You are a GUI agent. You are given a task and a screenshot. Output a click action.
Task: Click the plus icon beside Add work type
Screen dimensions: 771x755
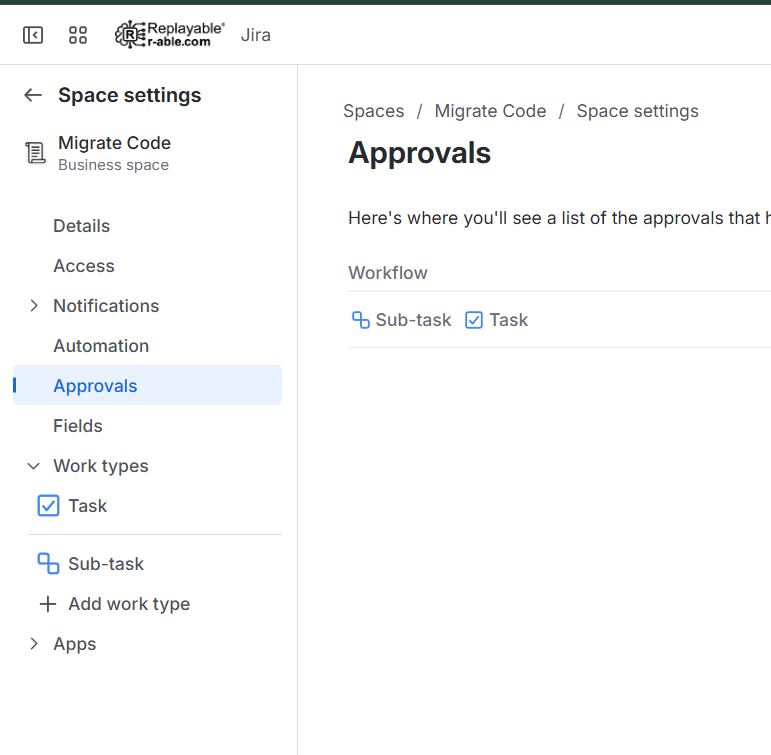pyautogui.click(x=48, y=604)
